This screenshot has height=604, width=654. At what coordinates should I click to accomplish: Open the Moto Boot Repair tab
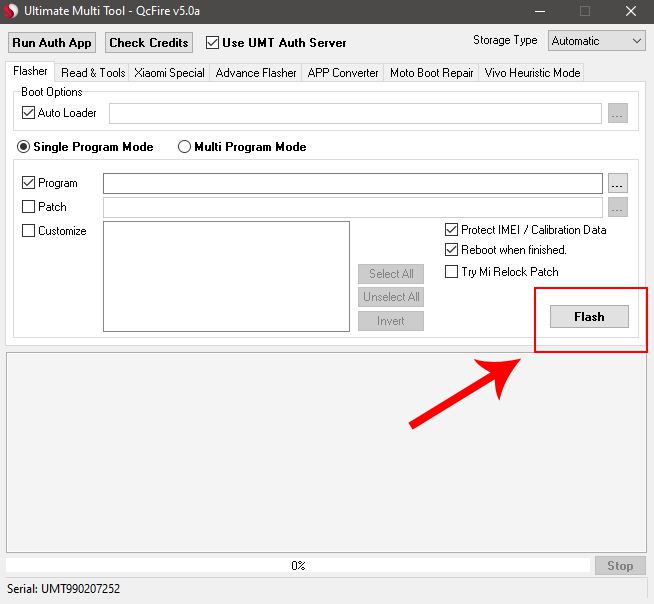coord(432,73)
